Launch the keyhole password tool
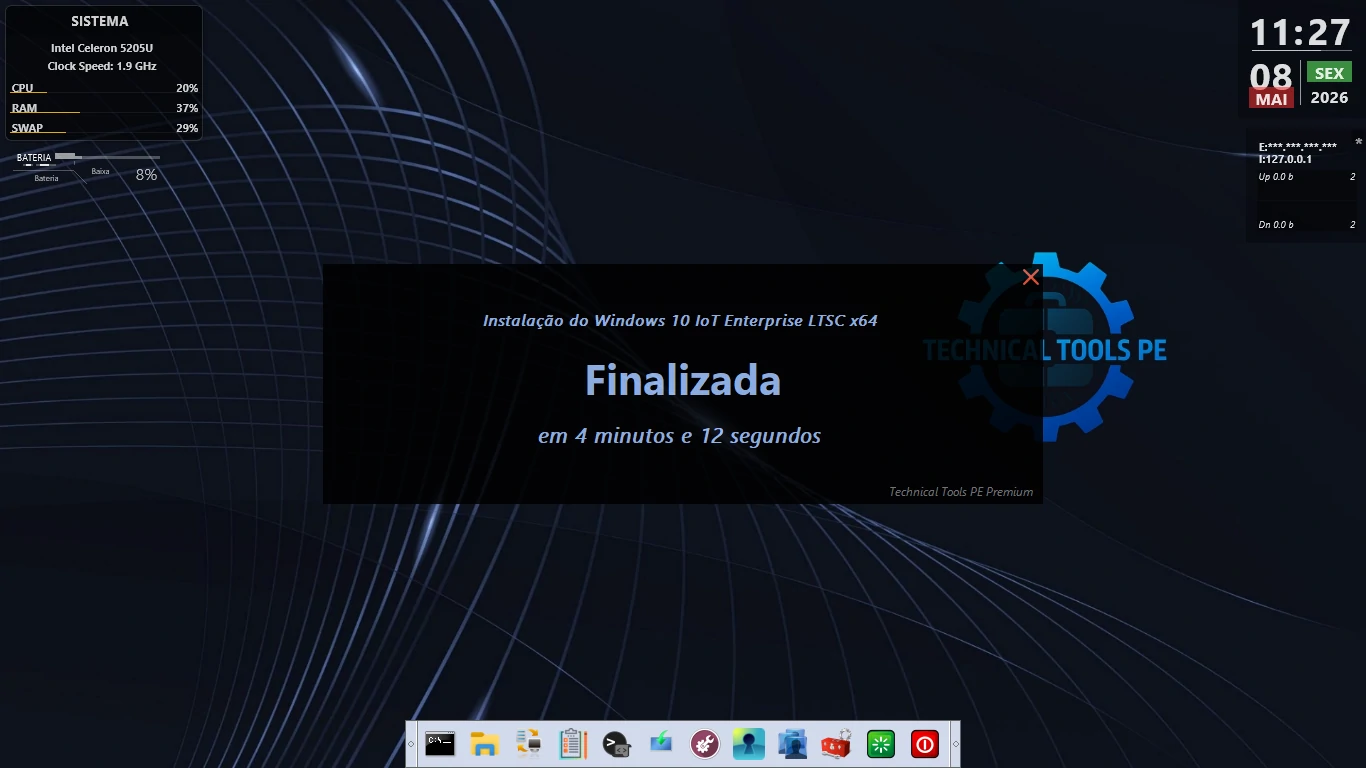 (748, 744)
